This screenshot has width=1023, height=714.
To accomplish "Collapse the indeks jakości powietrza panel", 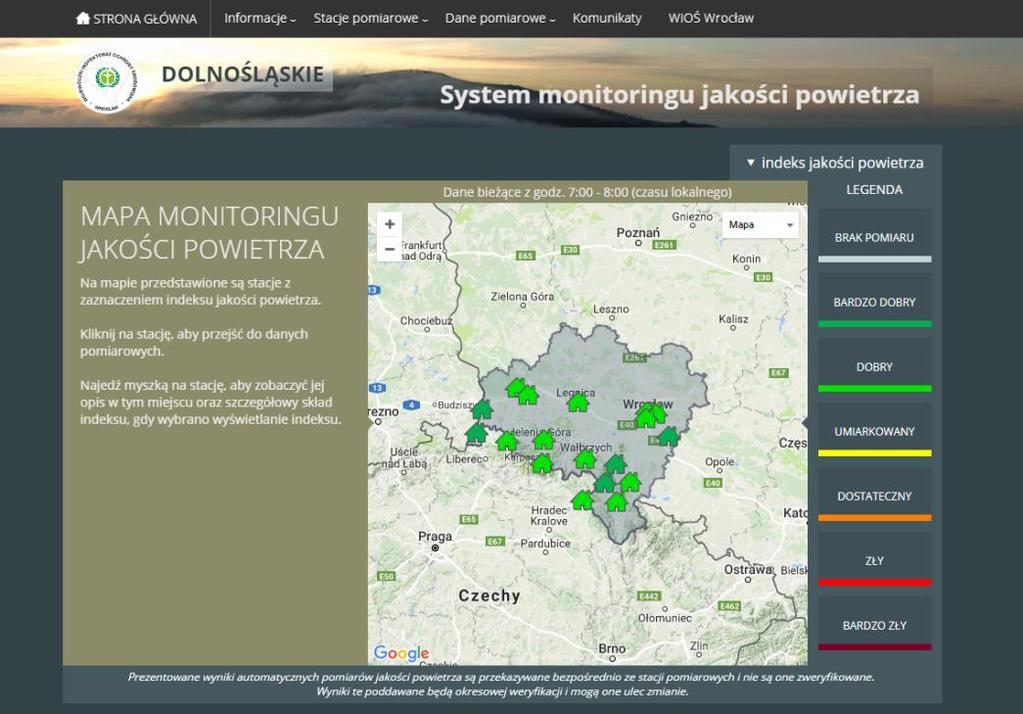I will coord(835,163).
